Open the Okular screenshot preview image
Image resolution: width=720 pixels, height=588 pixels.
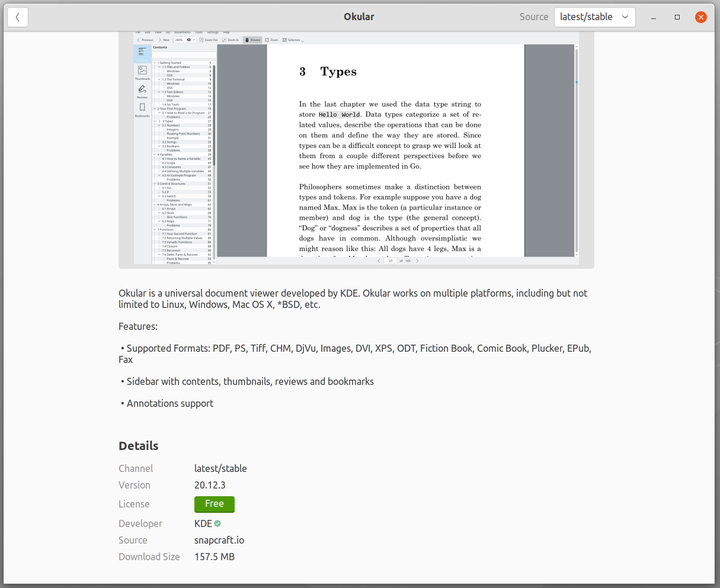pos(356,149)
